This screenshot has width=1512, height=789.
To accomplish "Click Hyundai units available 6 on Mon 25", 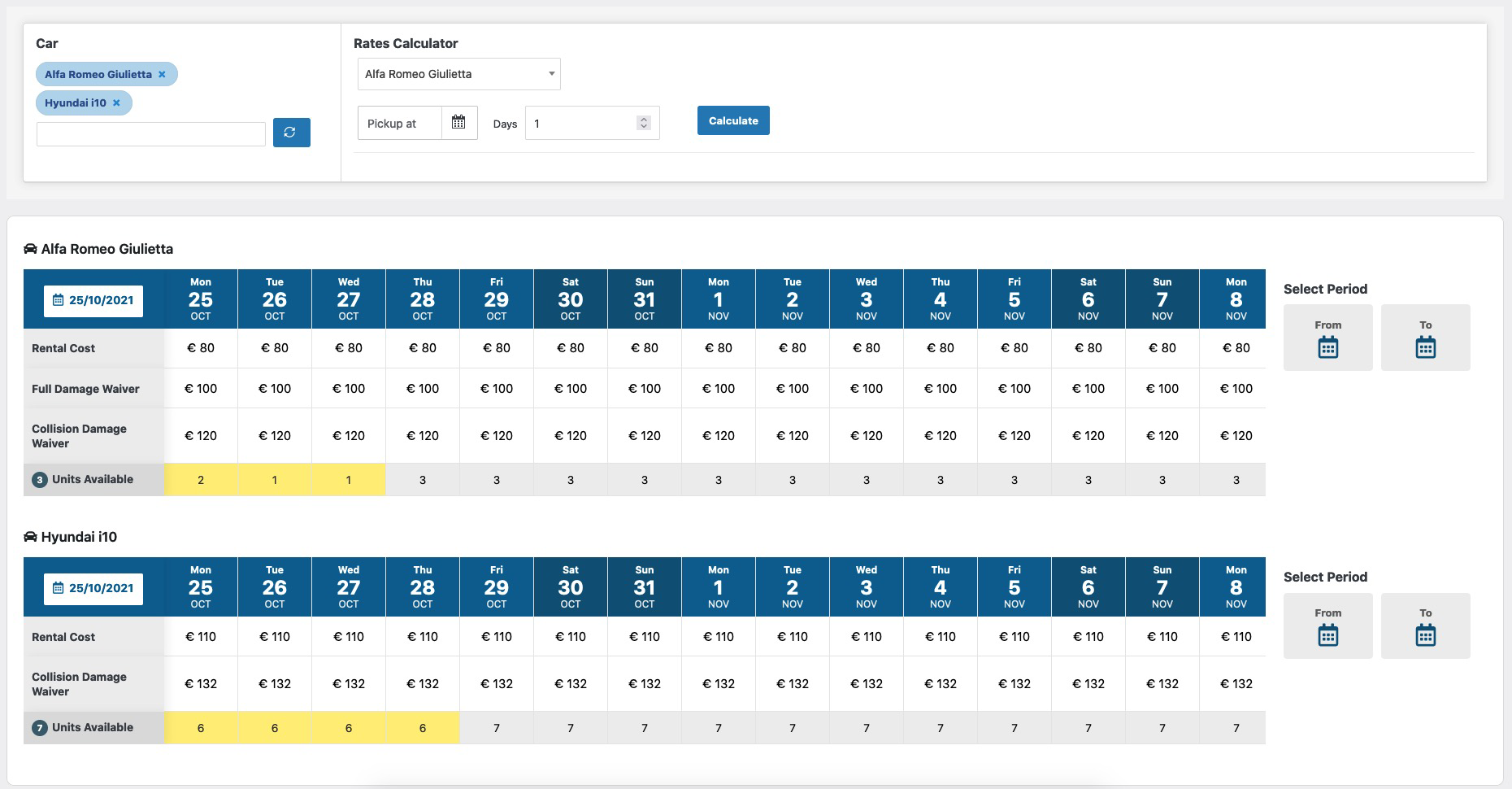I will [x=201, y=728].
